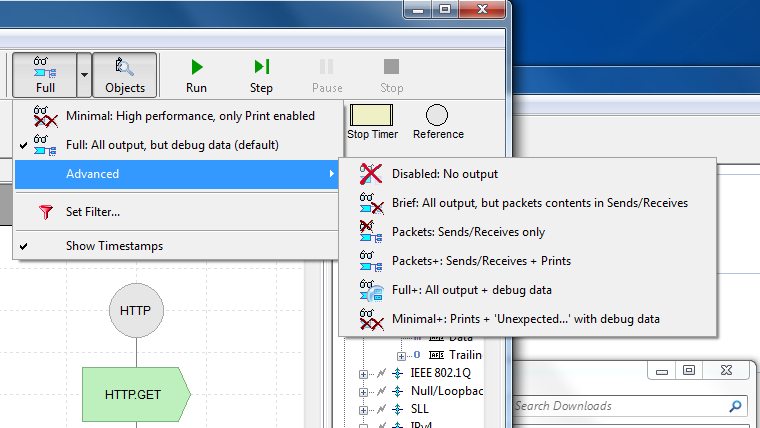Screen dimensions: 760x428
Task: Select Full: All output default mode
Action: (x=172, y=145)
